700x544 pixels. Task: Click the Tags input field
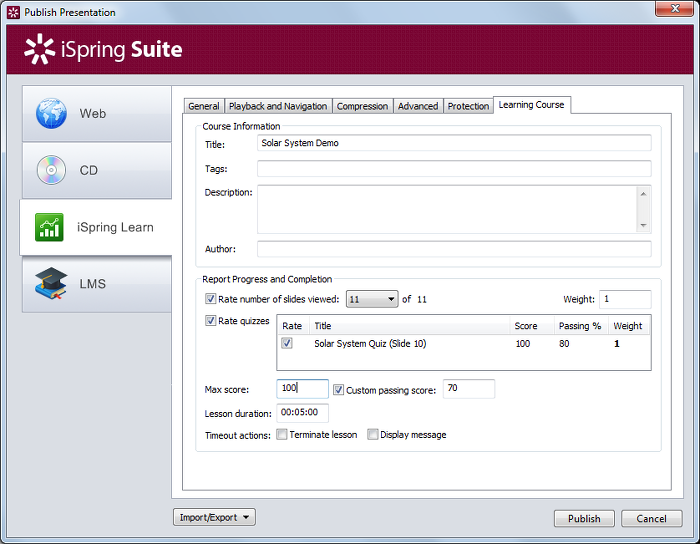point(454,168)
